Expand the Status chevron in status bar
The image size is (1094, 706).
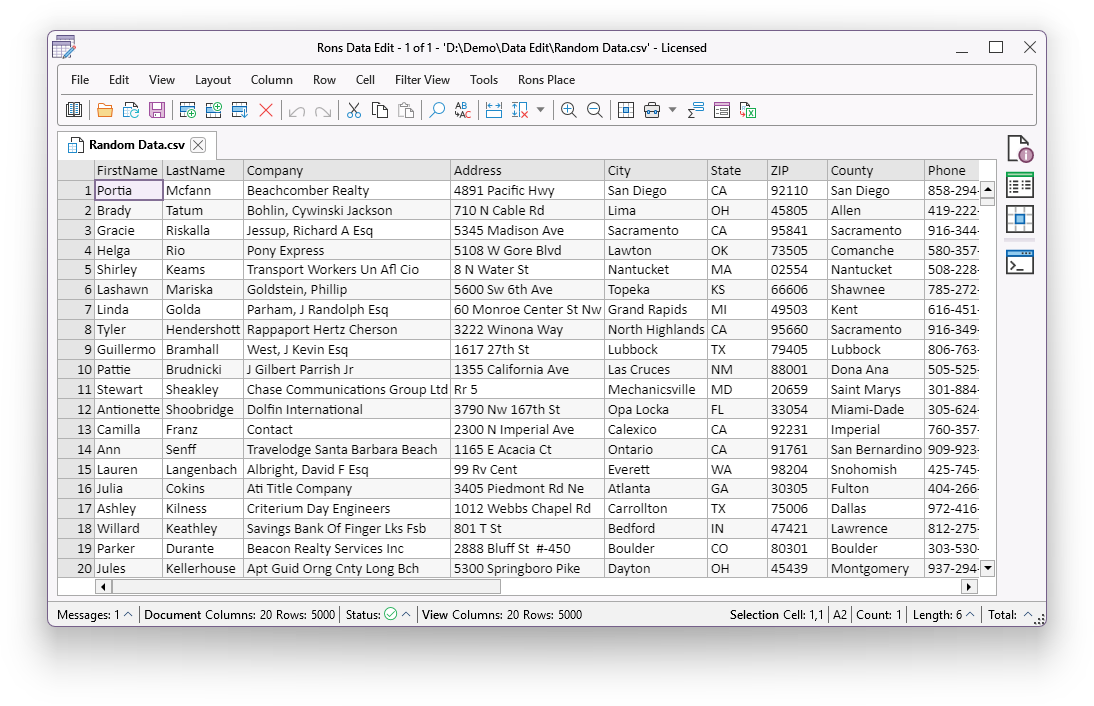(406, 615)
